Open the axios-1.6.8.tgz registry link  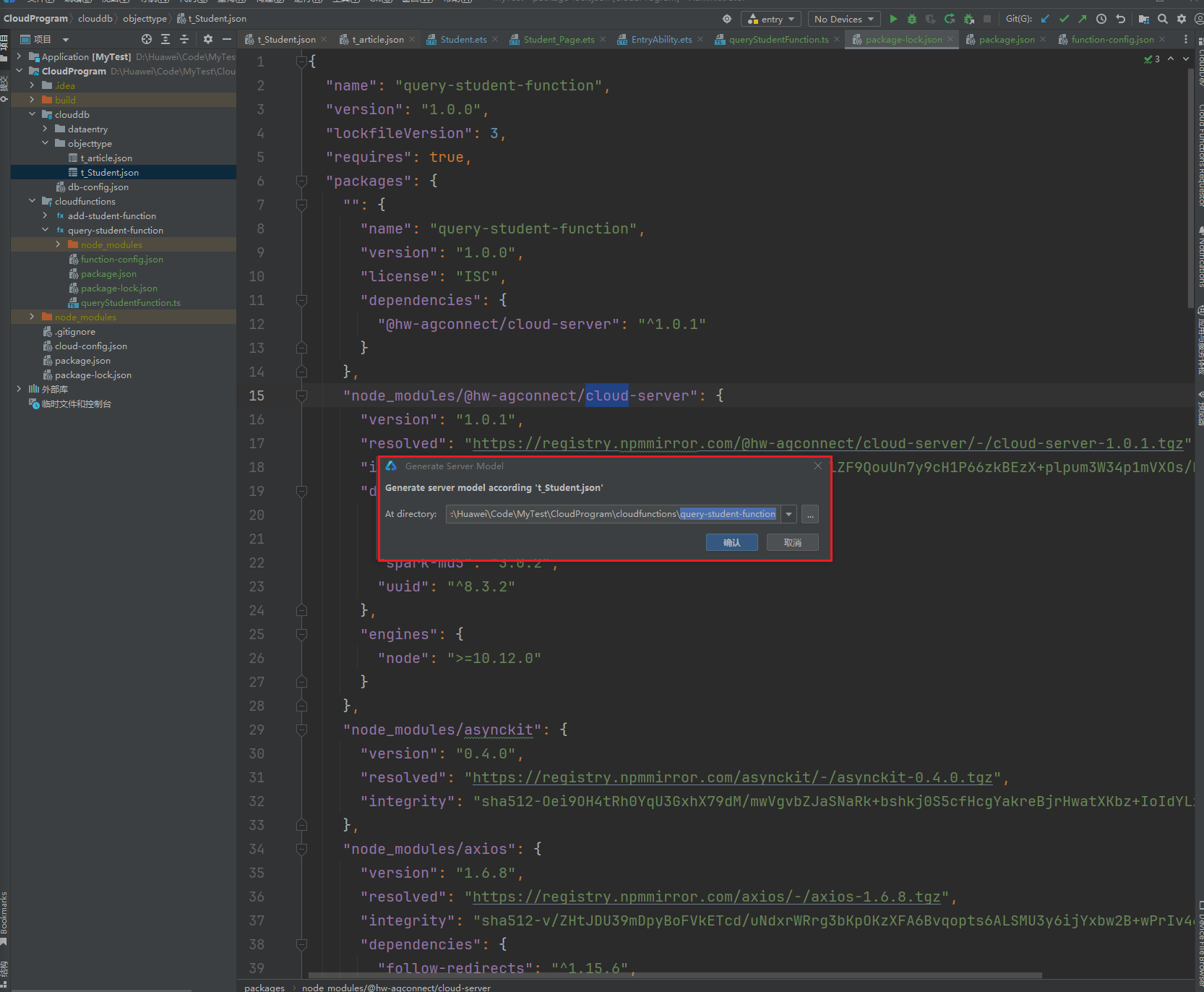coord(706,897)
